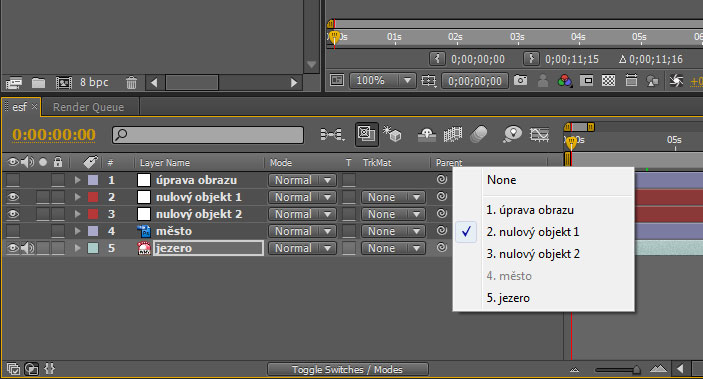Click the Toggle Switches / Modes button

tap(347, 370)
